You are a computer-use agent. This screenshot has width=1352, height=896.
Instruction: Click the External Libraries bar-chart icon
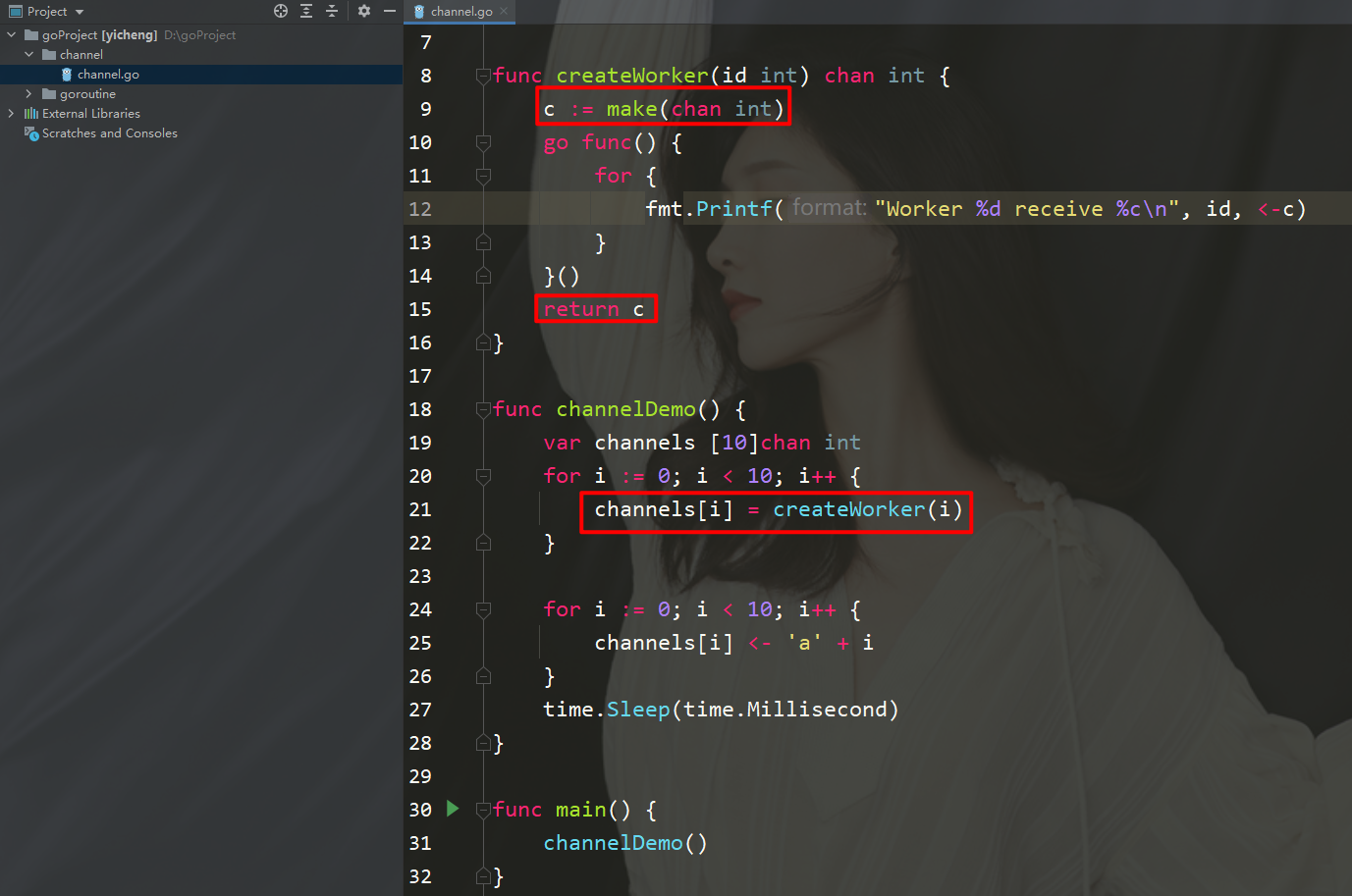pos(31,113)
